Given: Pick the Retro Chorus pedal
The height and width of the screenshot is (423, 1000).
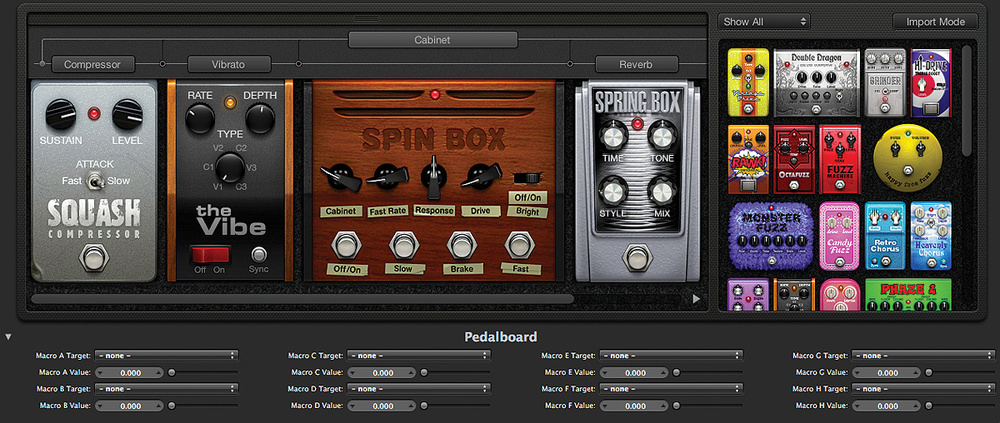Looking at the screenshot, I should [885, 235].
